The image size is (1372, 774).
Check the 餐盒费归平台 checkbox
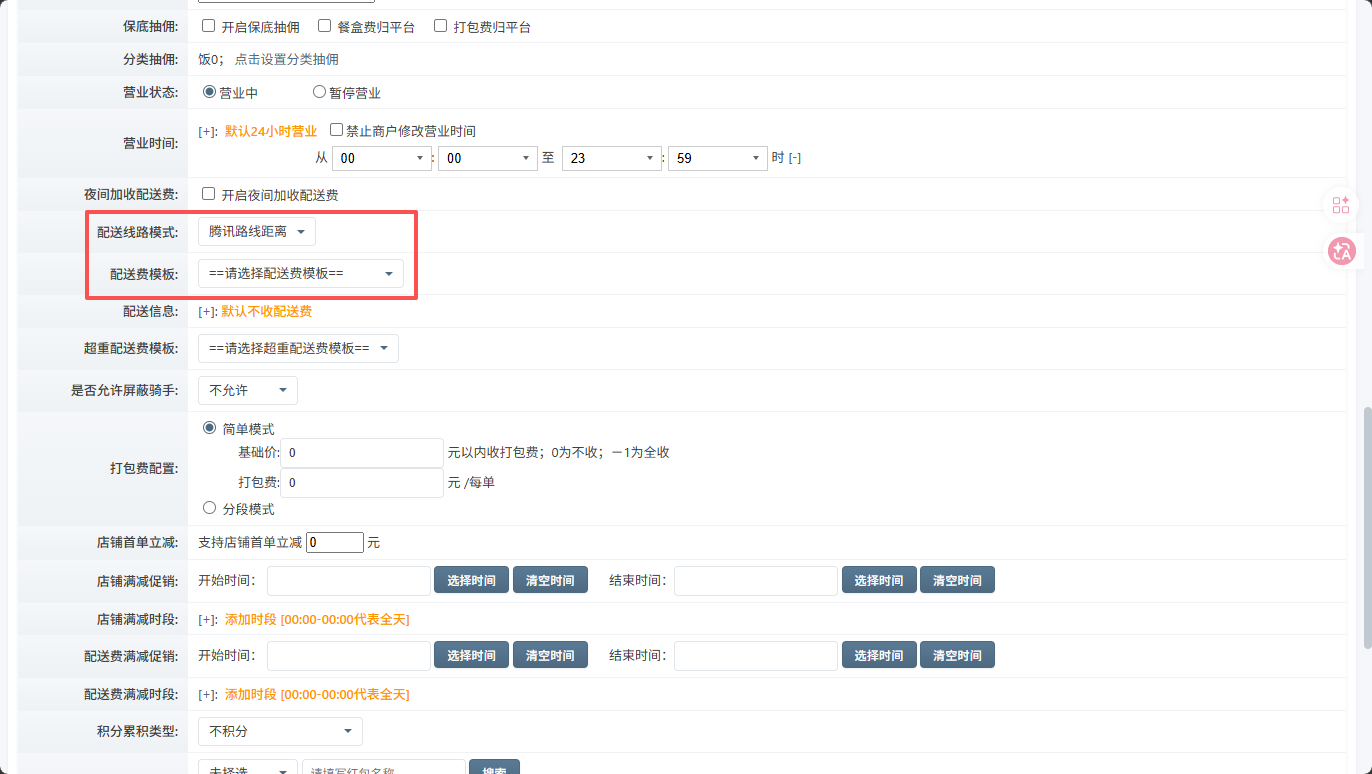point(325,26)
